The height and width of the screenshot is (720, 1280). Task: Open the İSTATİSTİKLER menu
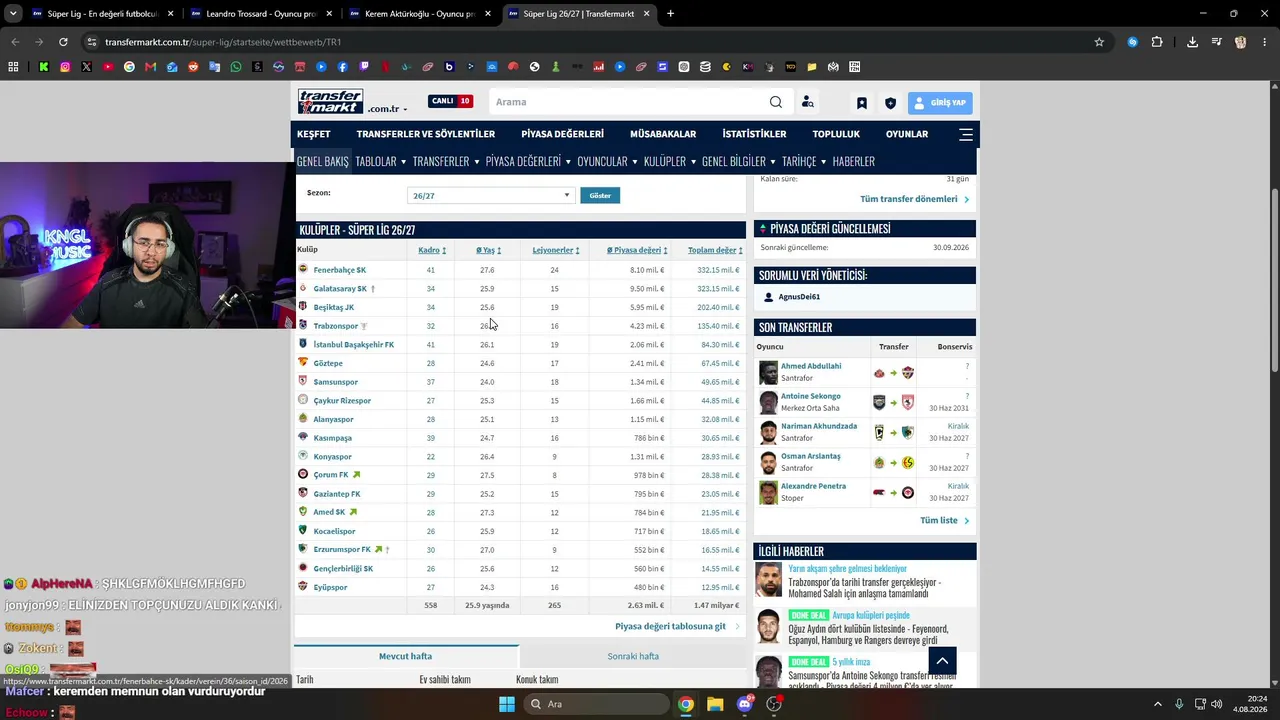click(754, 134)
